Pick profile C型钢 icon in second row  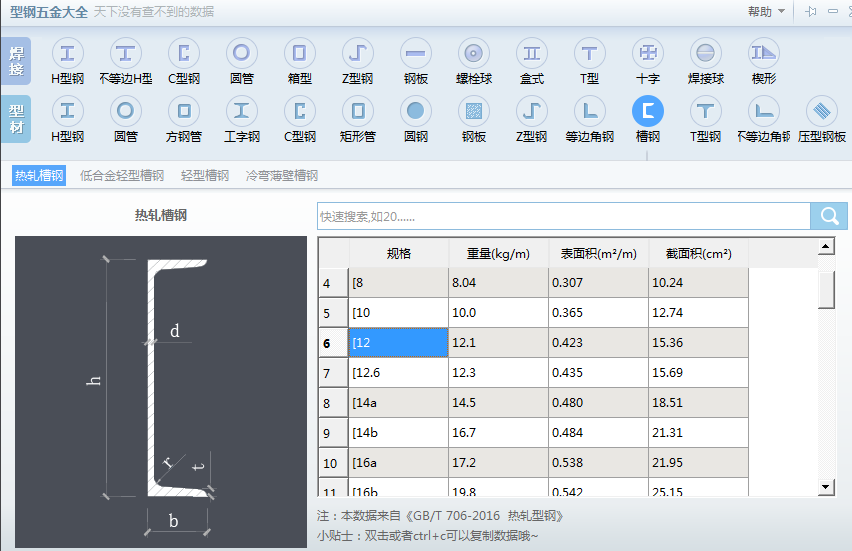[299, 111]
